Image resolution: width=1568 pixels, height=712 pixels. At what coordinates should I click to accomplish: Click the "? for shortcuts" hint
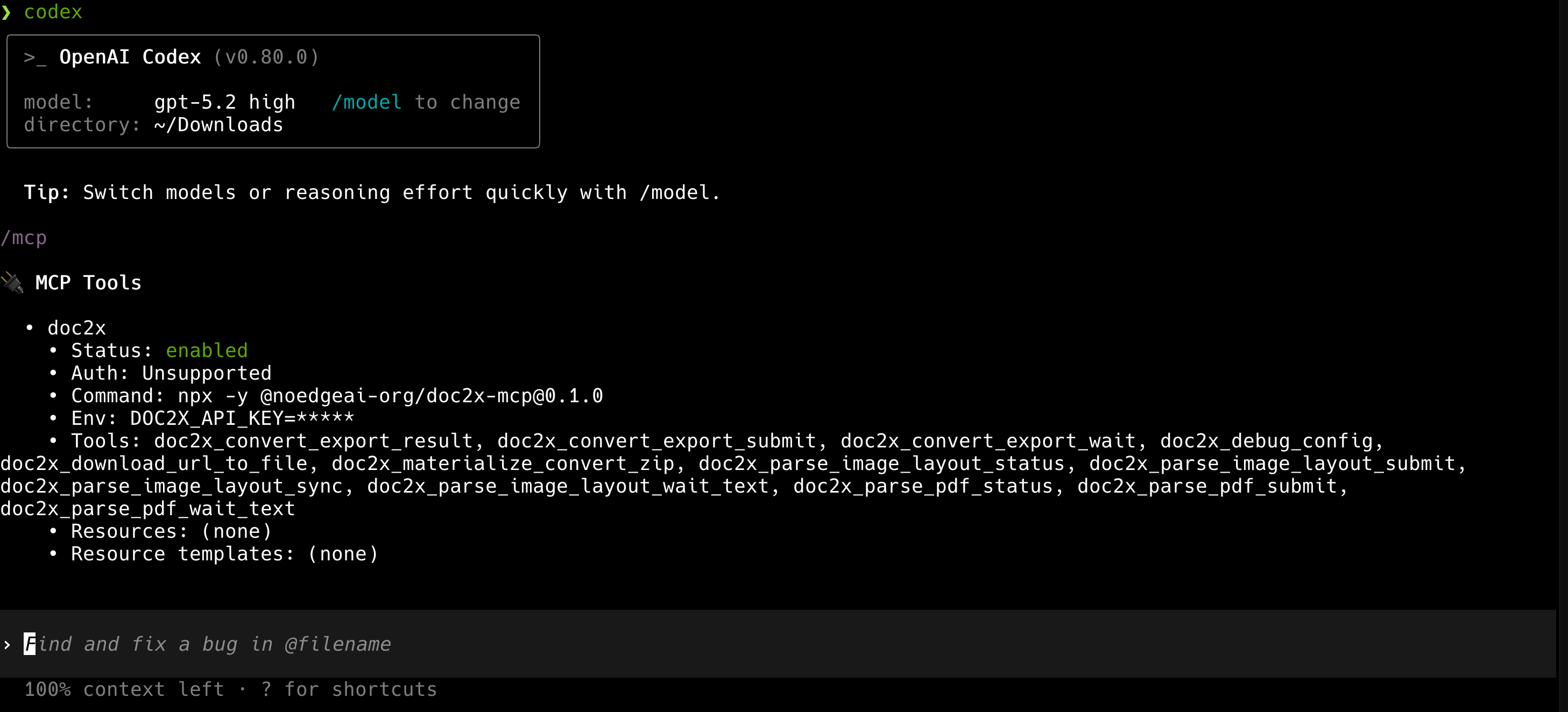349,689
